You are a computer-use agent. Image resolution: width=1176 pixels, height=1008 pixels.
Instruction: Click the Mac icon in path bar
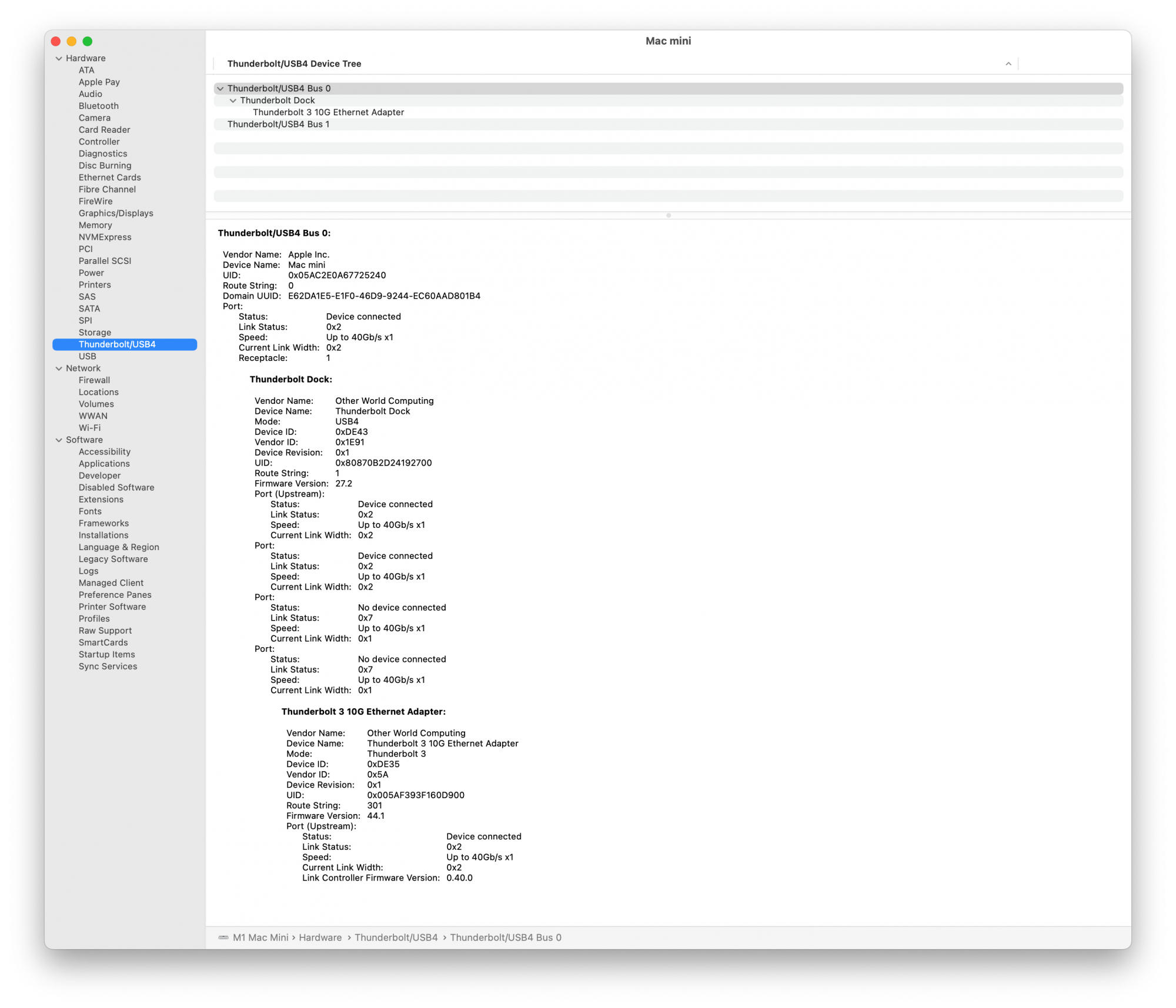(x=223, y=937)
